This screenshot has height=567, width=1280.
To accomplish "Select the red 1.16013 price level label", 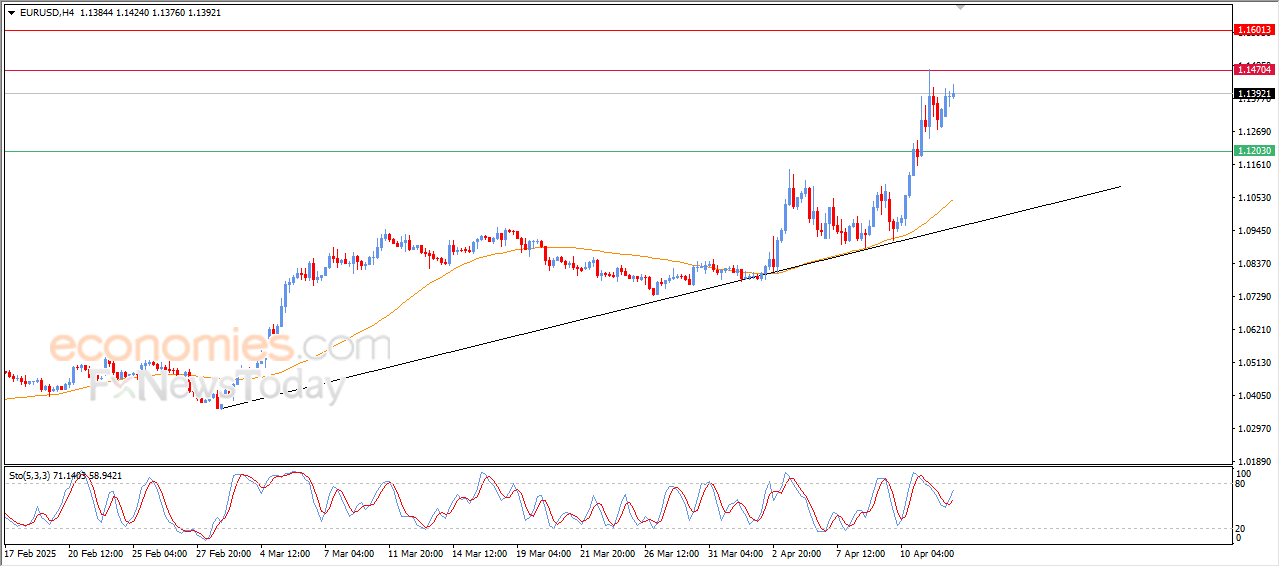I will click(x=1254, y=30).
